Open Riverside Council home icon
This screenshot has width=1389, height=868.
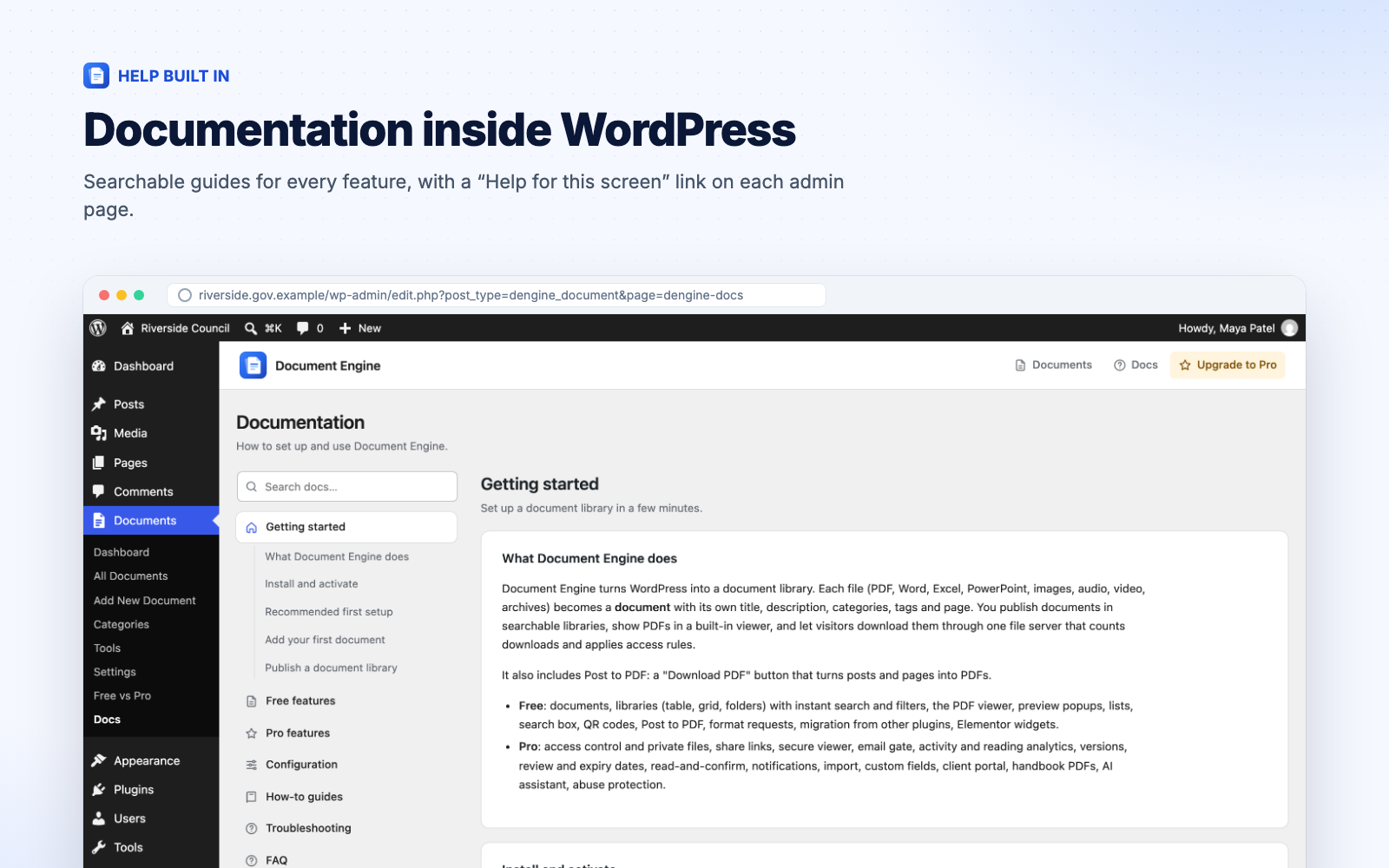pyautogui.click(x=128, y=328)
